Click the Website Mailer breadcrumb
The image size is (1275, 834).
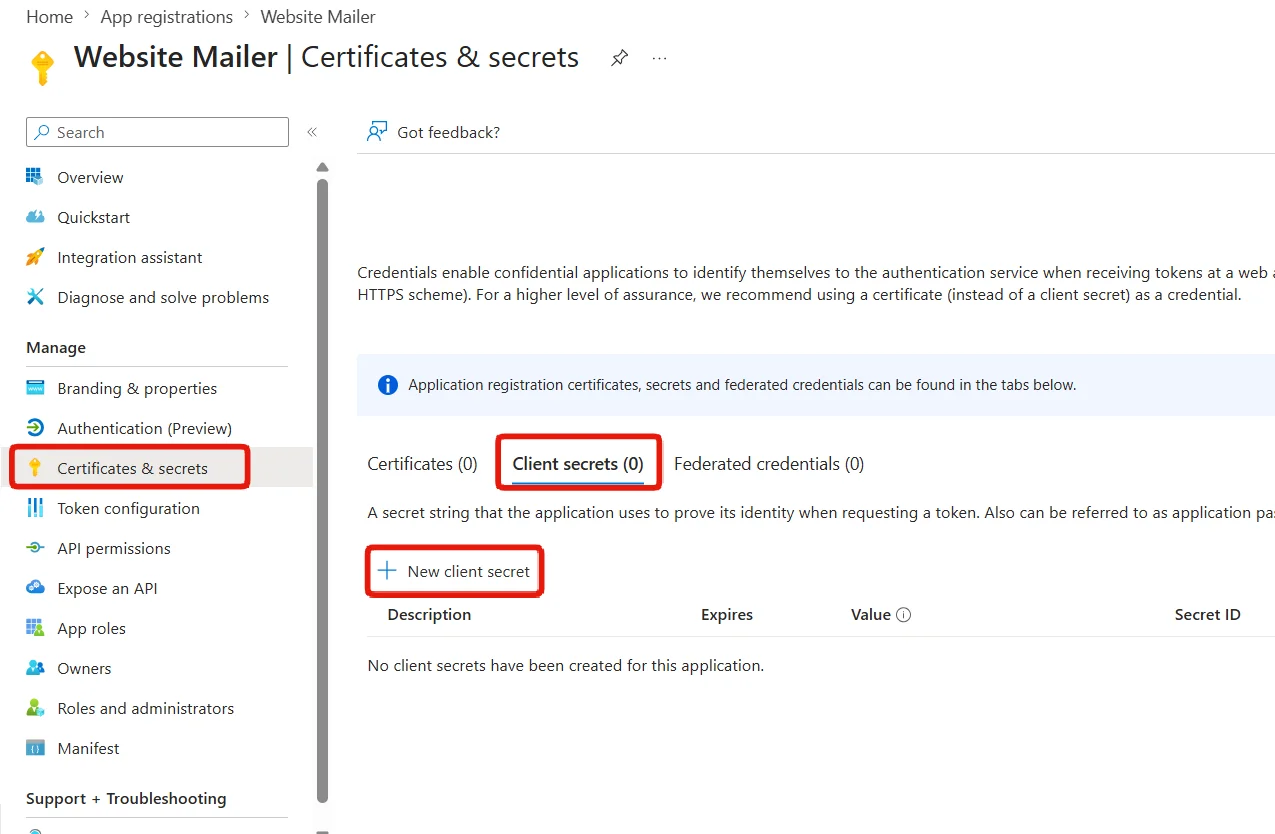click(x=318, y=17)
